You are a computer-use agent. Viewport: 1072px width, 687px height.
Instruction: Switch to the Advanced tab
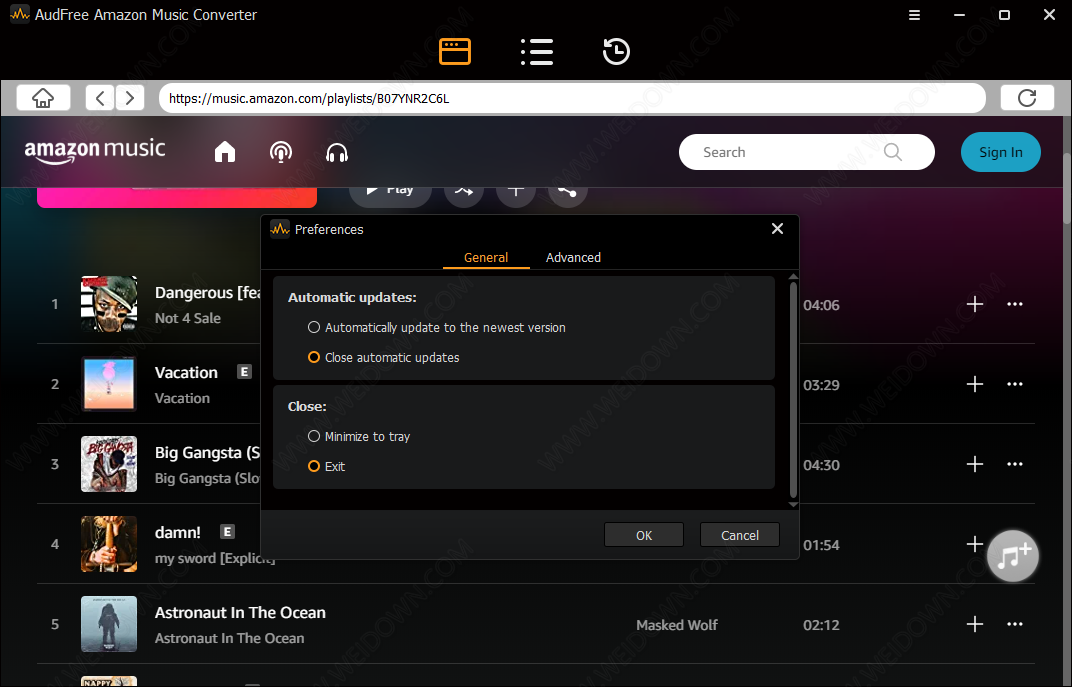click(x=573, y=257)
